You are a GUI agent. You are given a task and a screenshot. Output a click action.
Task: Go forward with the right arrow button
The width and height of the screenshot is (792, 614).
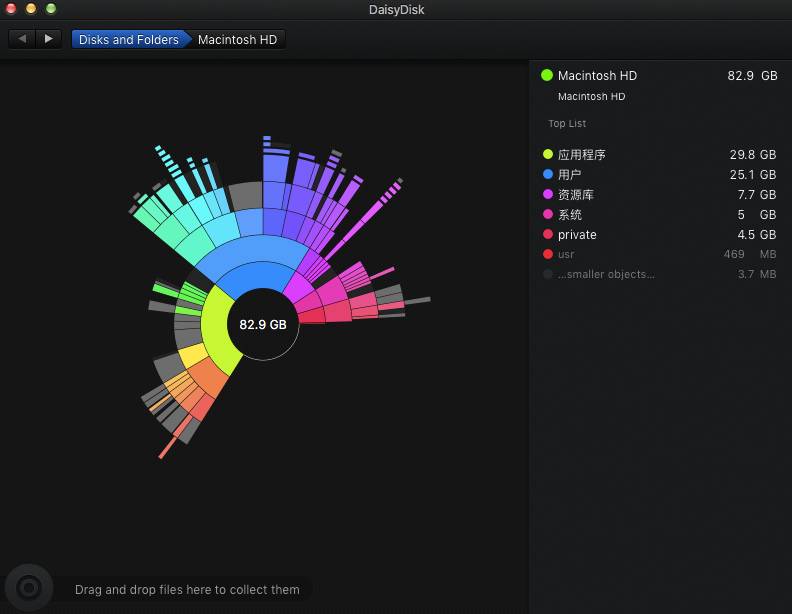(48, 39)
